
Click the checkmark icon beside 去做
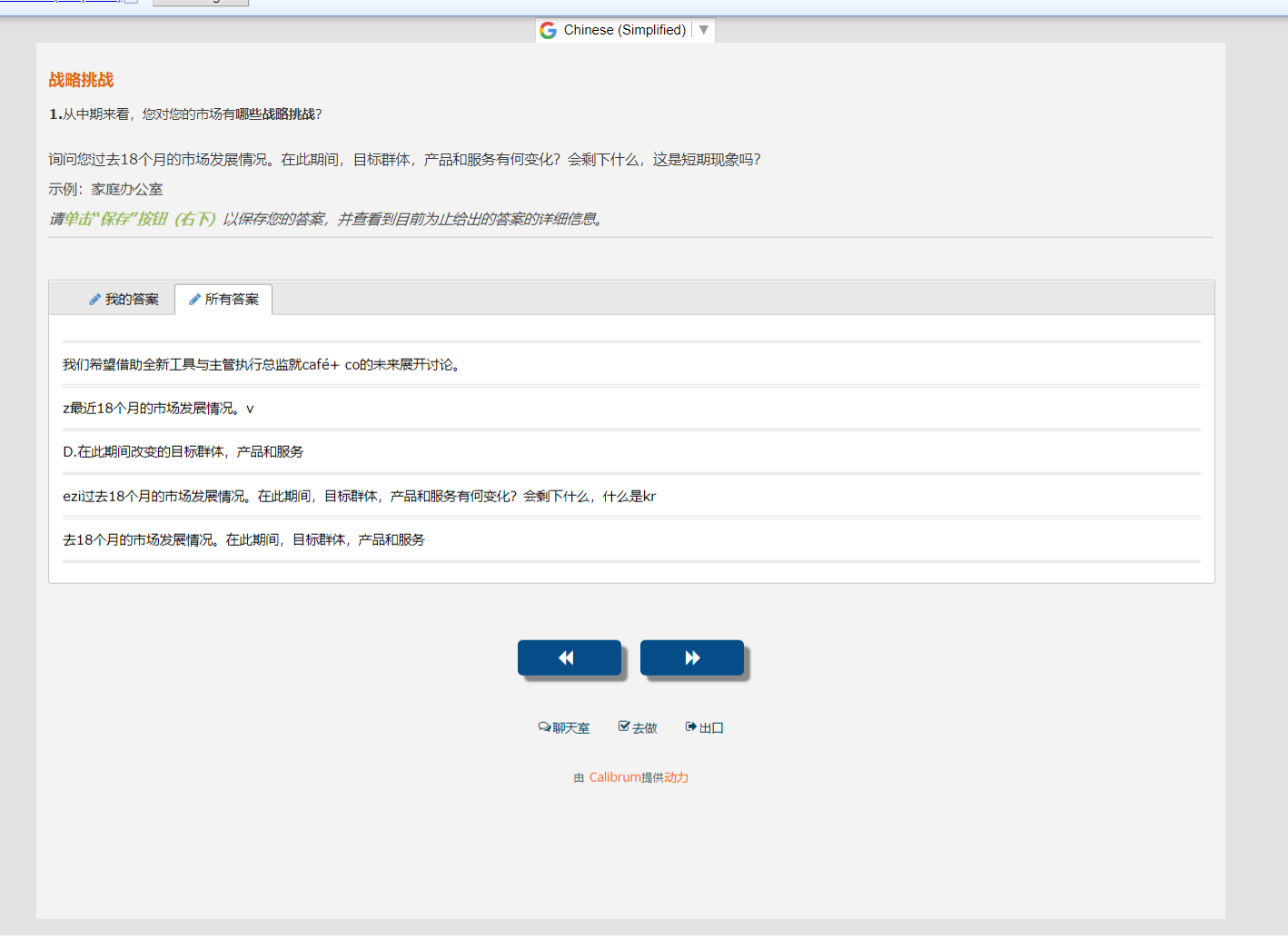[x=624, y=726]
